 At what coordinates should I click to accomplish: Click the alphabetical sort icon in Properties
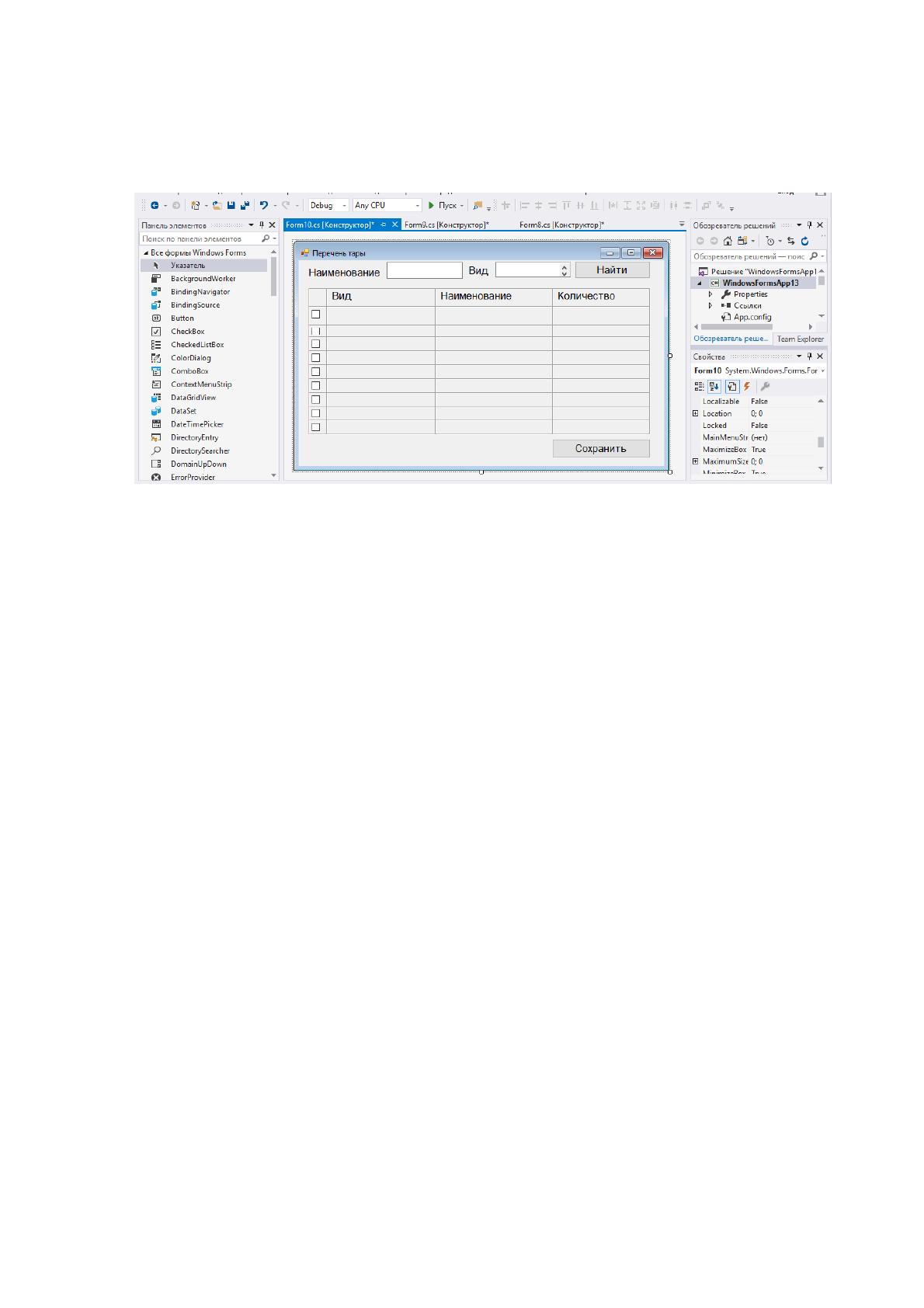tap(714, 386)
